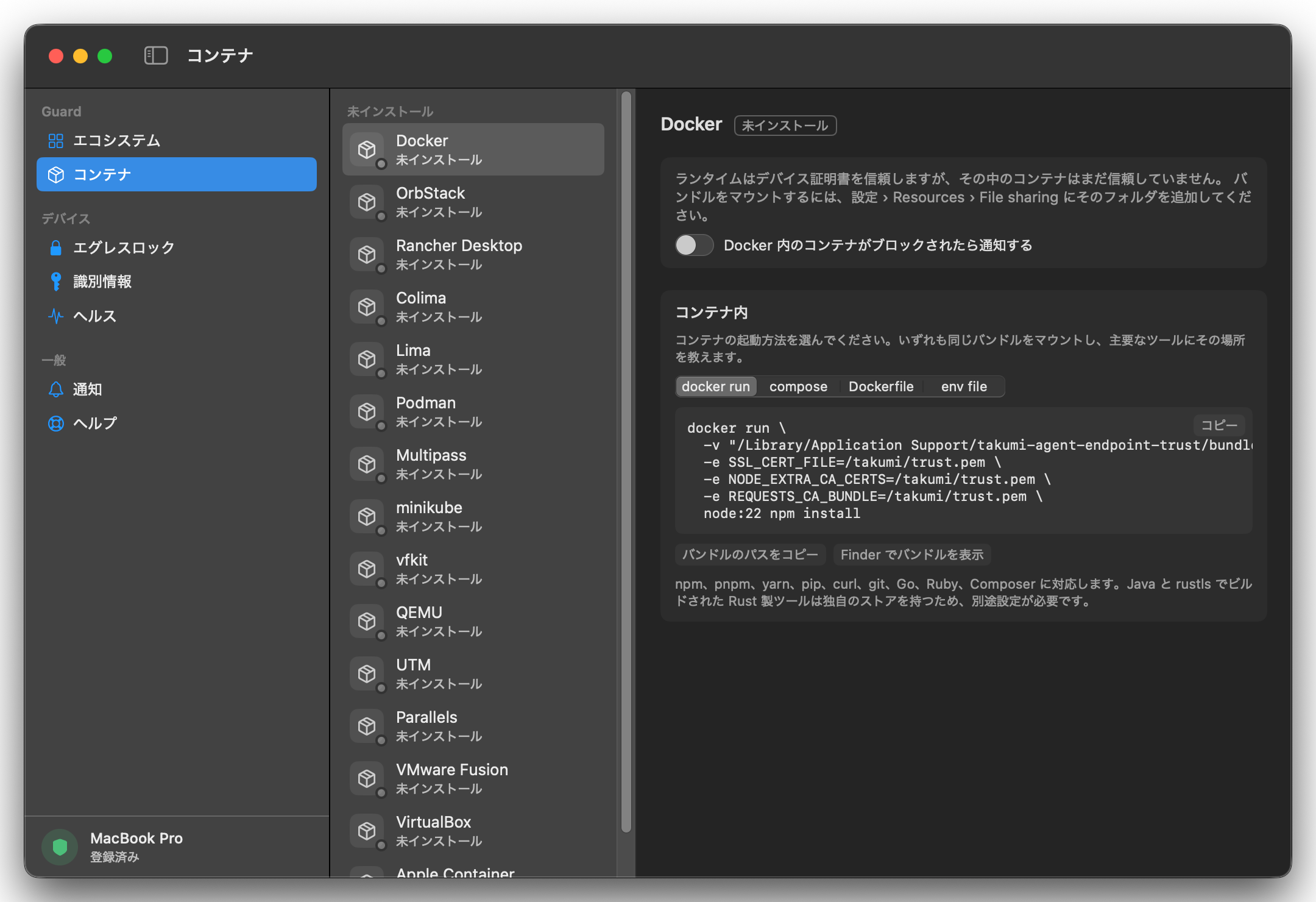The width and height of the screenshot is (1316, 902).
Task: Select Colima in the list
Action: [473, 307]
